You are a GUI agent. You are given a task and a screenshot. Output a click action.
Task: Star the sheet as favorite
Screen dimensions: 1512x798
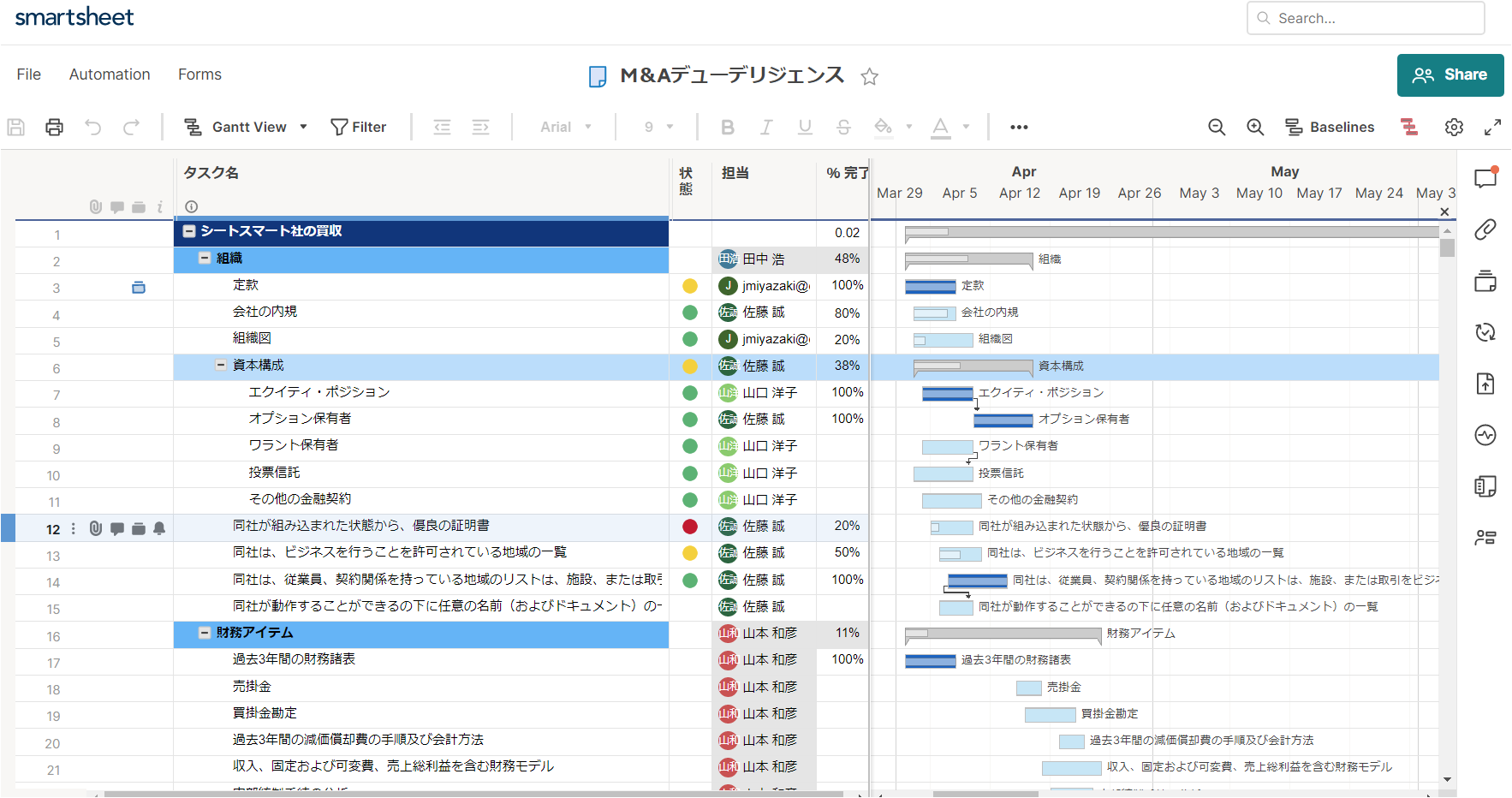click(x=870, y=77)
